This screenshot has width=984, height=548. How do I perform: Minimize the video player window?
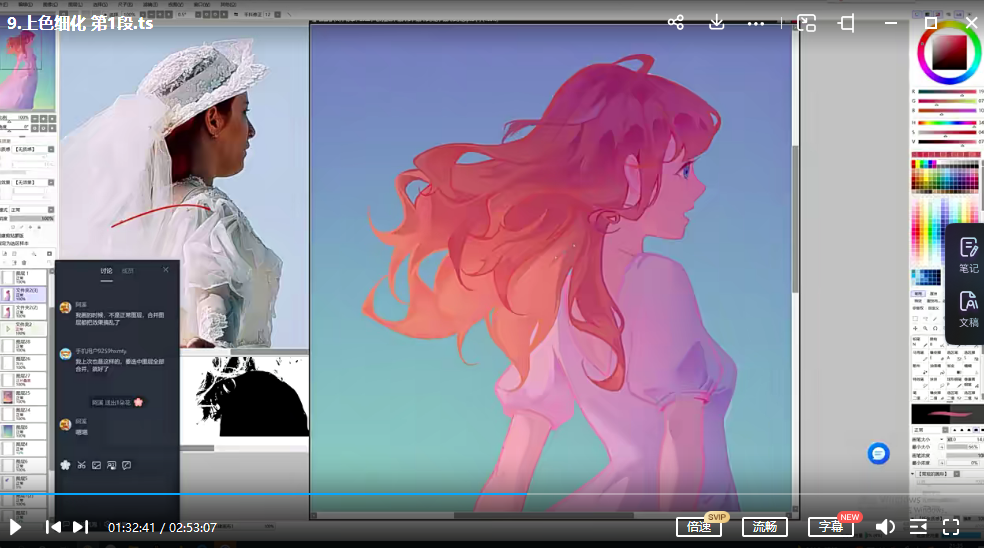891,22
